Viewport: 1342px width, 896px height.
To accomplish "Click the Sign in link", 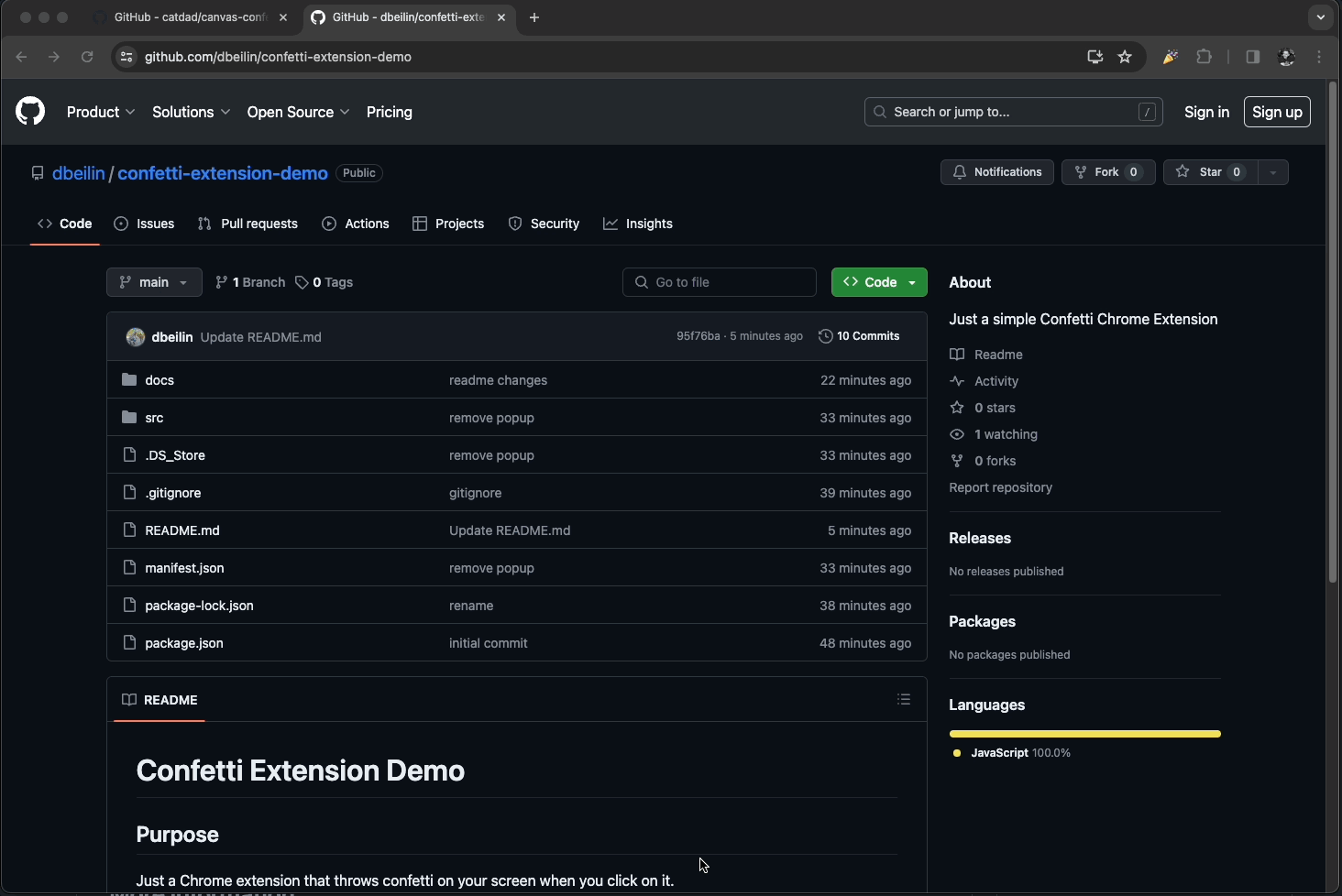I will pyautogui.click(x=1206, y=112).
